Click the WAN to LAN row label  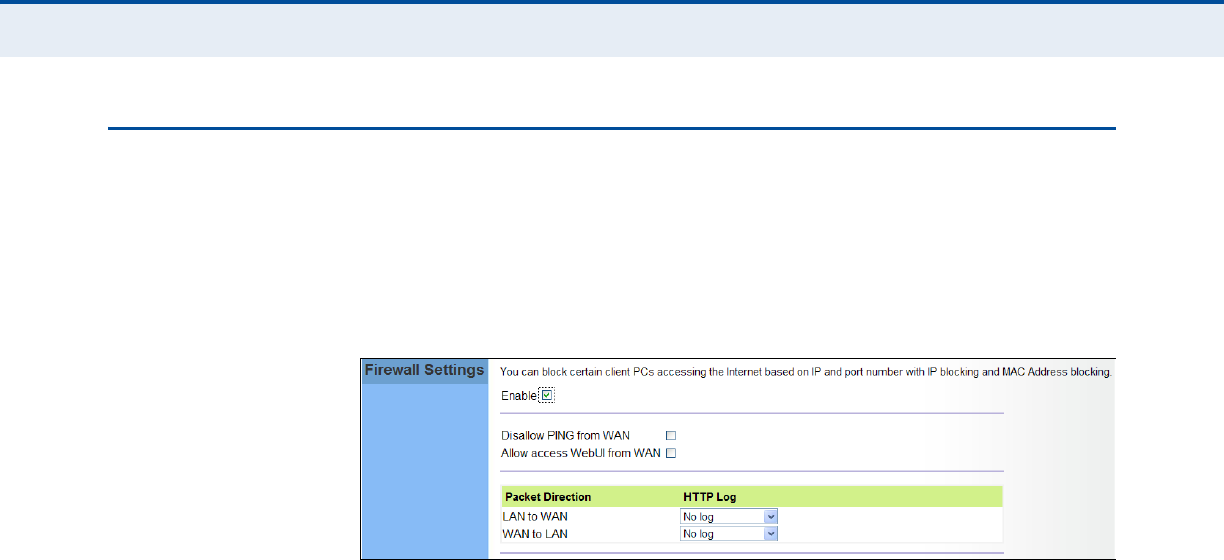point(534,534)
